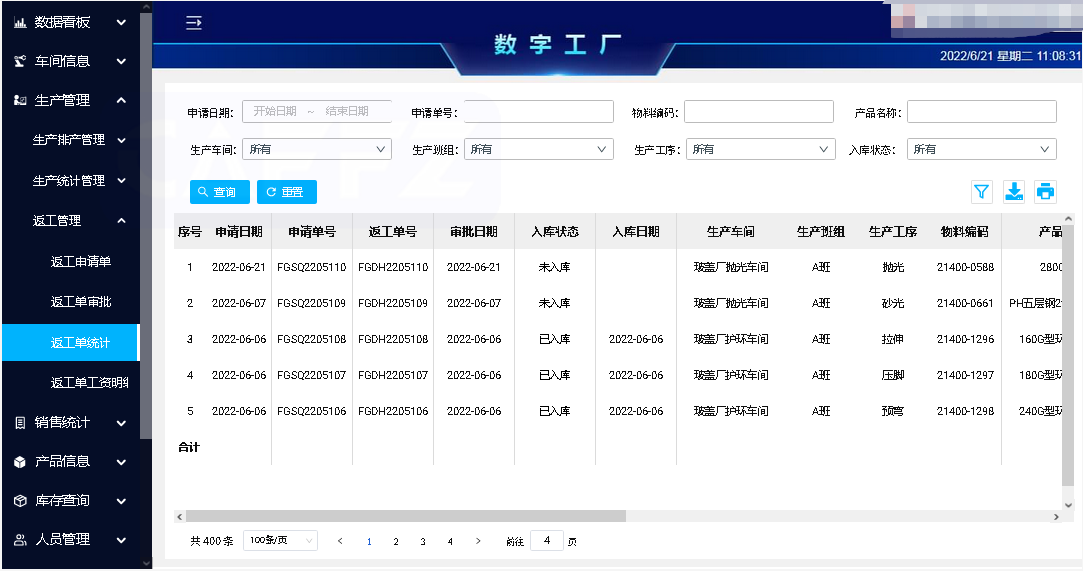Expand the 产品信息 sidebar menu
The image size is (1083, 571).
click(x=70, y=461)
